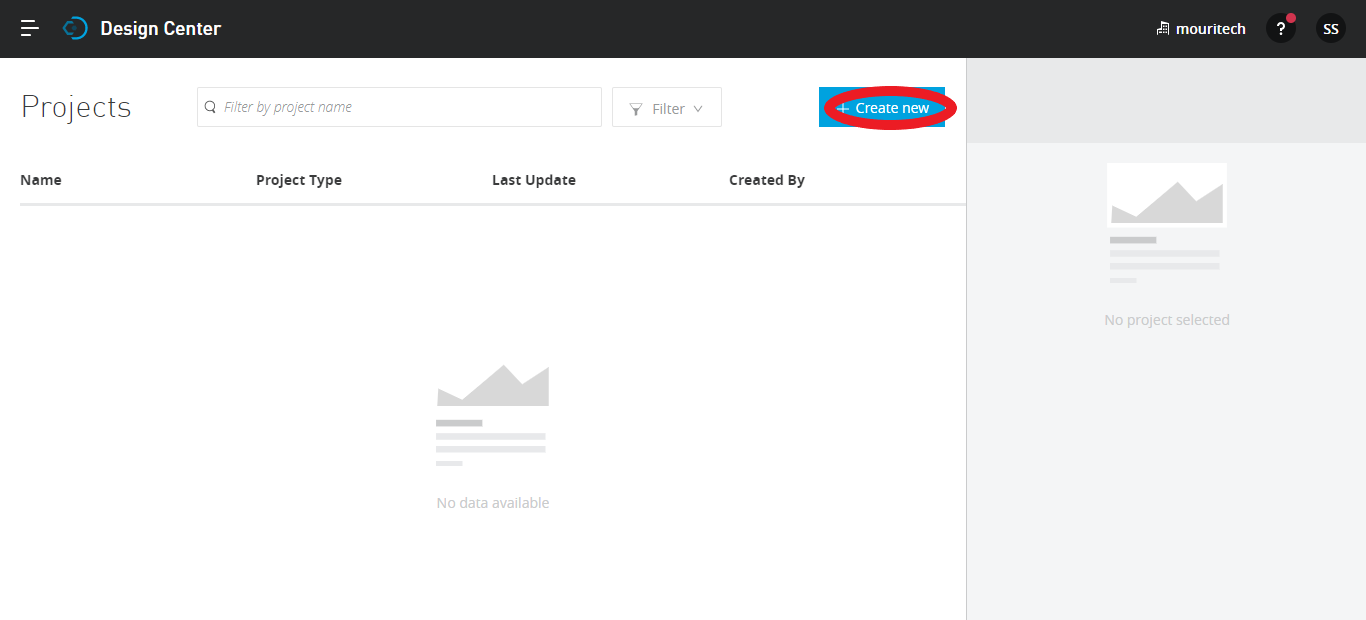Screen dimensions: 1366x620
Task: Sort by Created By column header
Action: click(767, 180)
